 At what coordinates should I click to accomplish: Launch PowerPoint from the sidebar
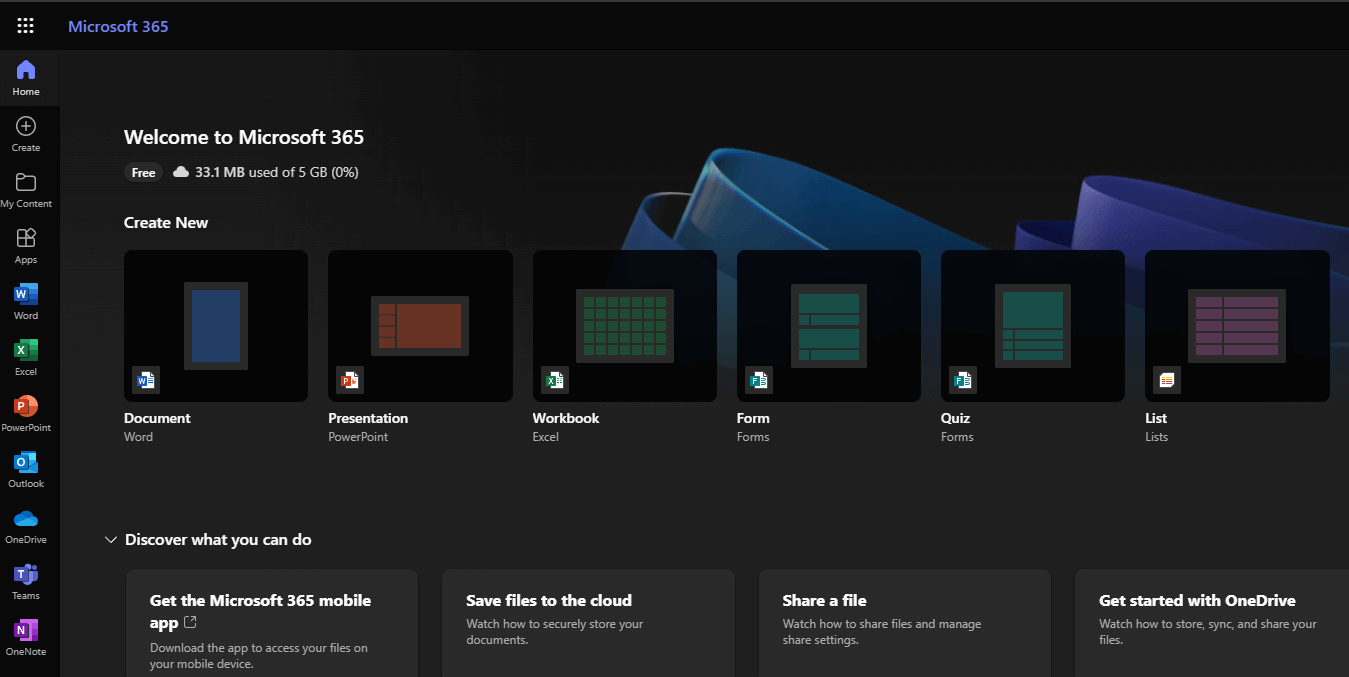tap(25, 414)
